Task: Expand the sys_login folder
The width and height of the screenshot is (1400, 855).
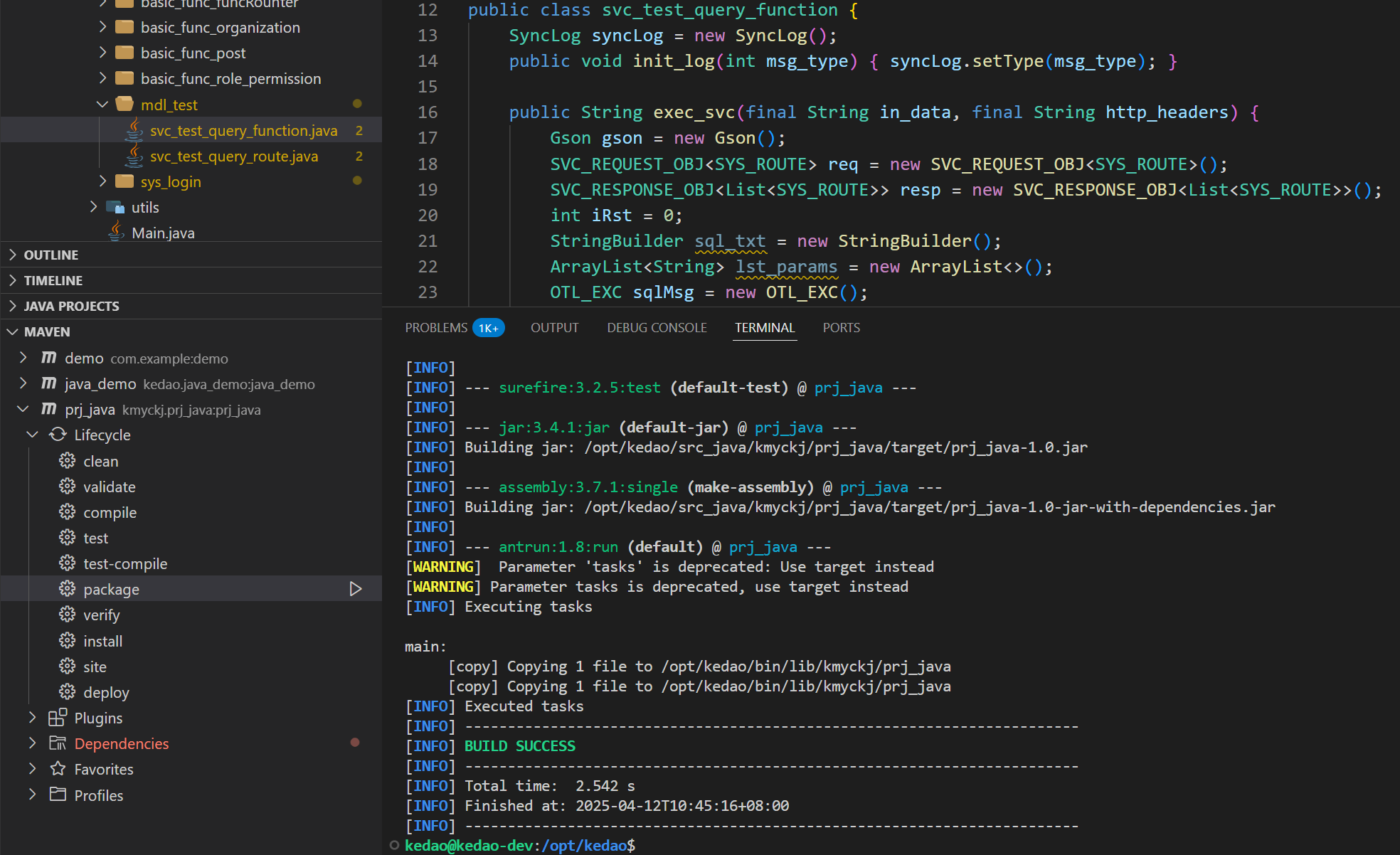Action: pos(102,181)
